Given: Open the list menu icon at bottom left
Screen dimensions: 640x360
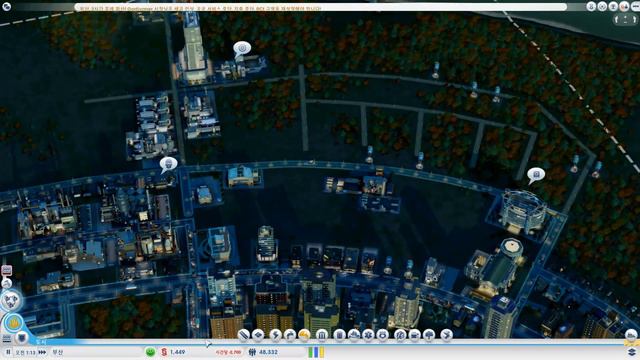Looking at the screenshot, I should tap(7, 338).
